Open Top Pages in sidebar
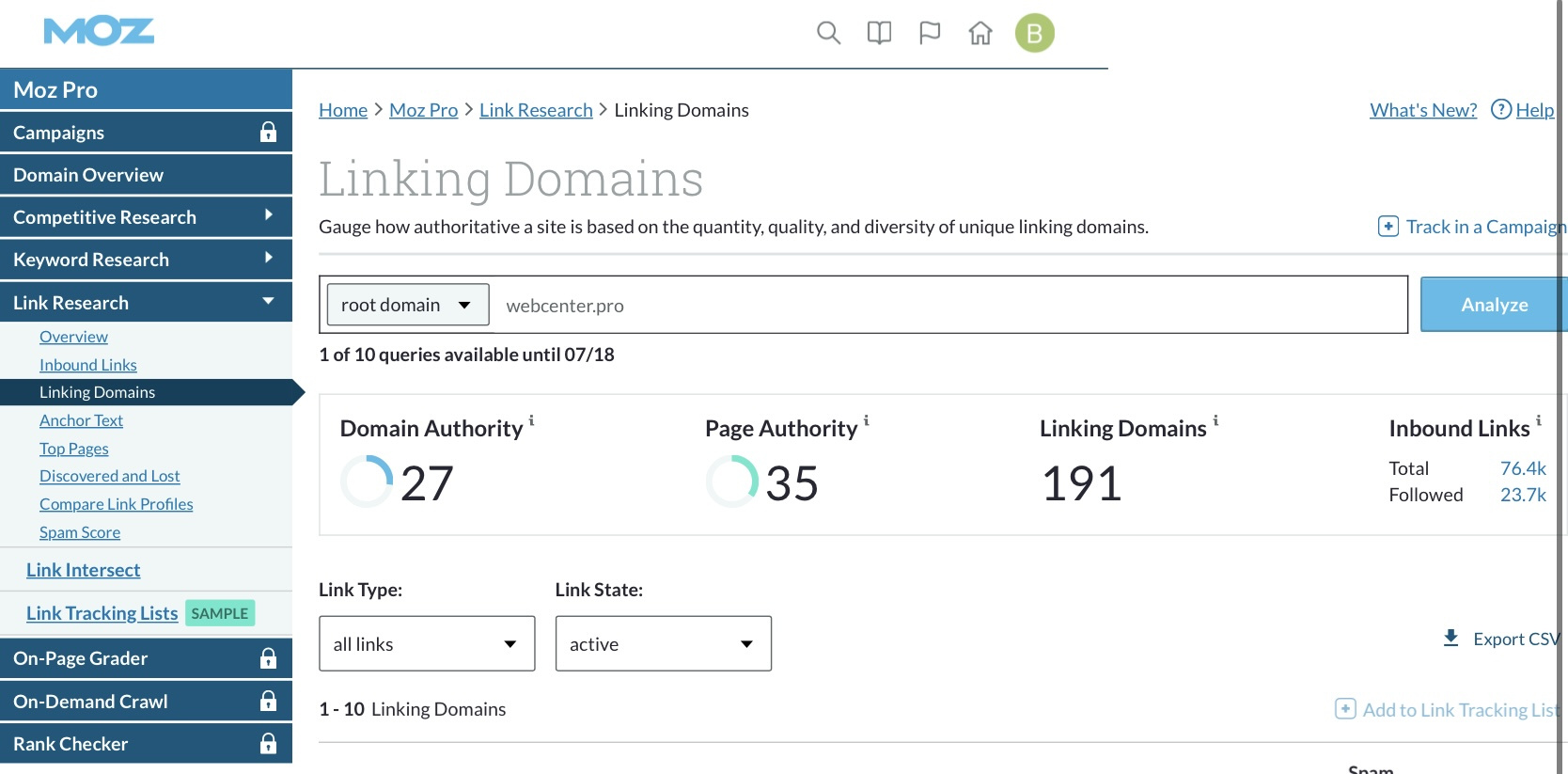Viewport: 1568px width, 774px height. [x=74, y=449]
